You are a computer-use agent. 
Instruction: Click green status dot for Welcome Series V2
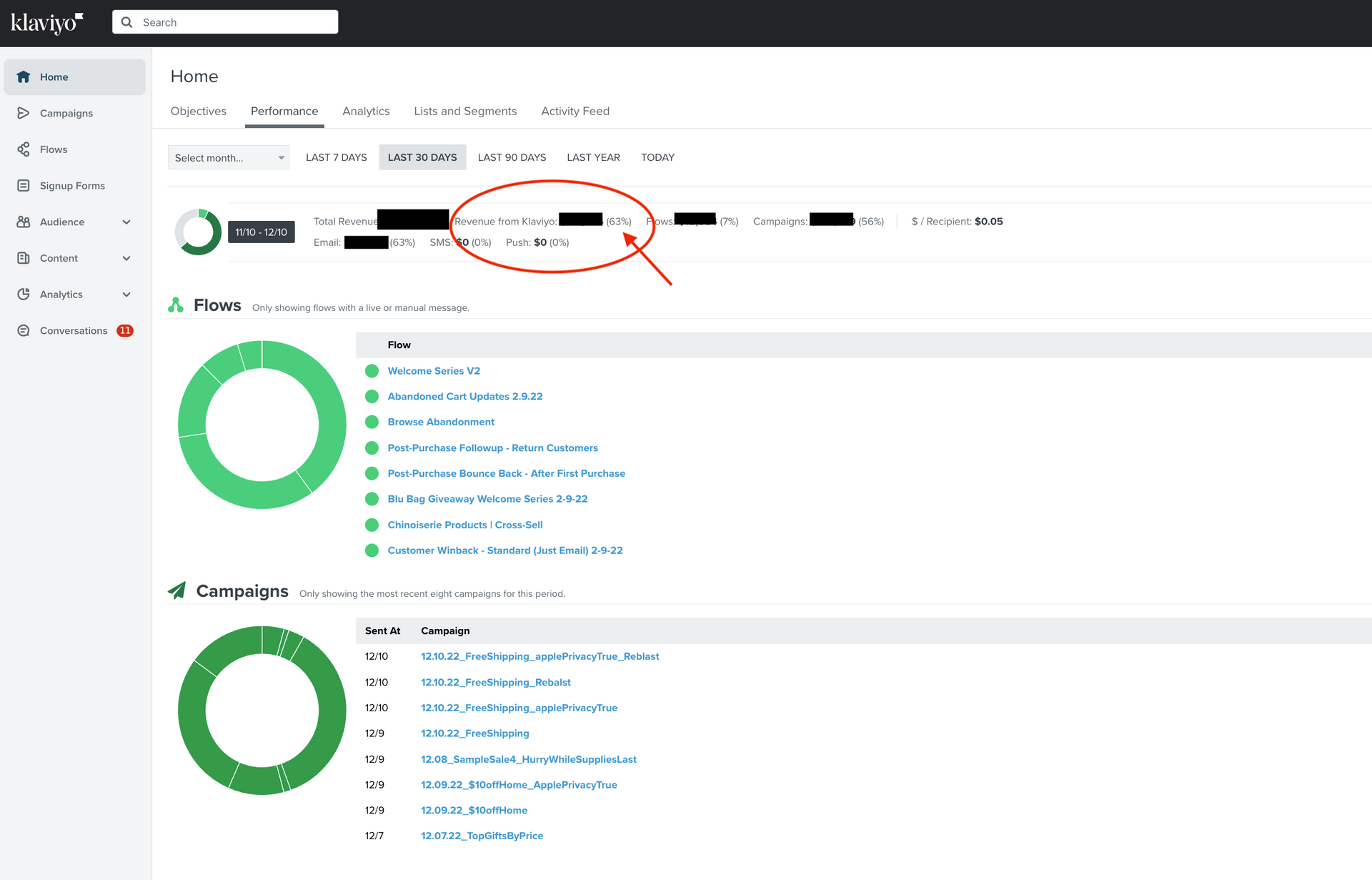[372, 371]
